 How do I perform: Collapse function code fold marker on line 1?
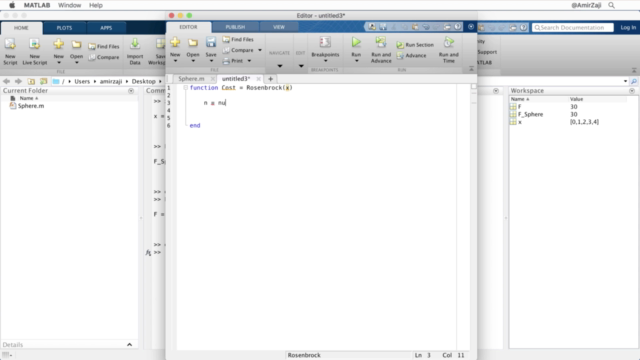tap(185, 88)
